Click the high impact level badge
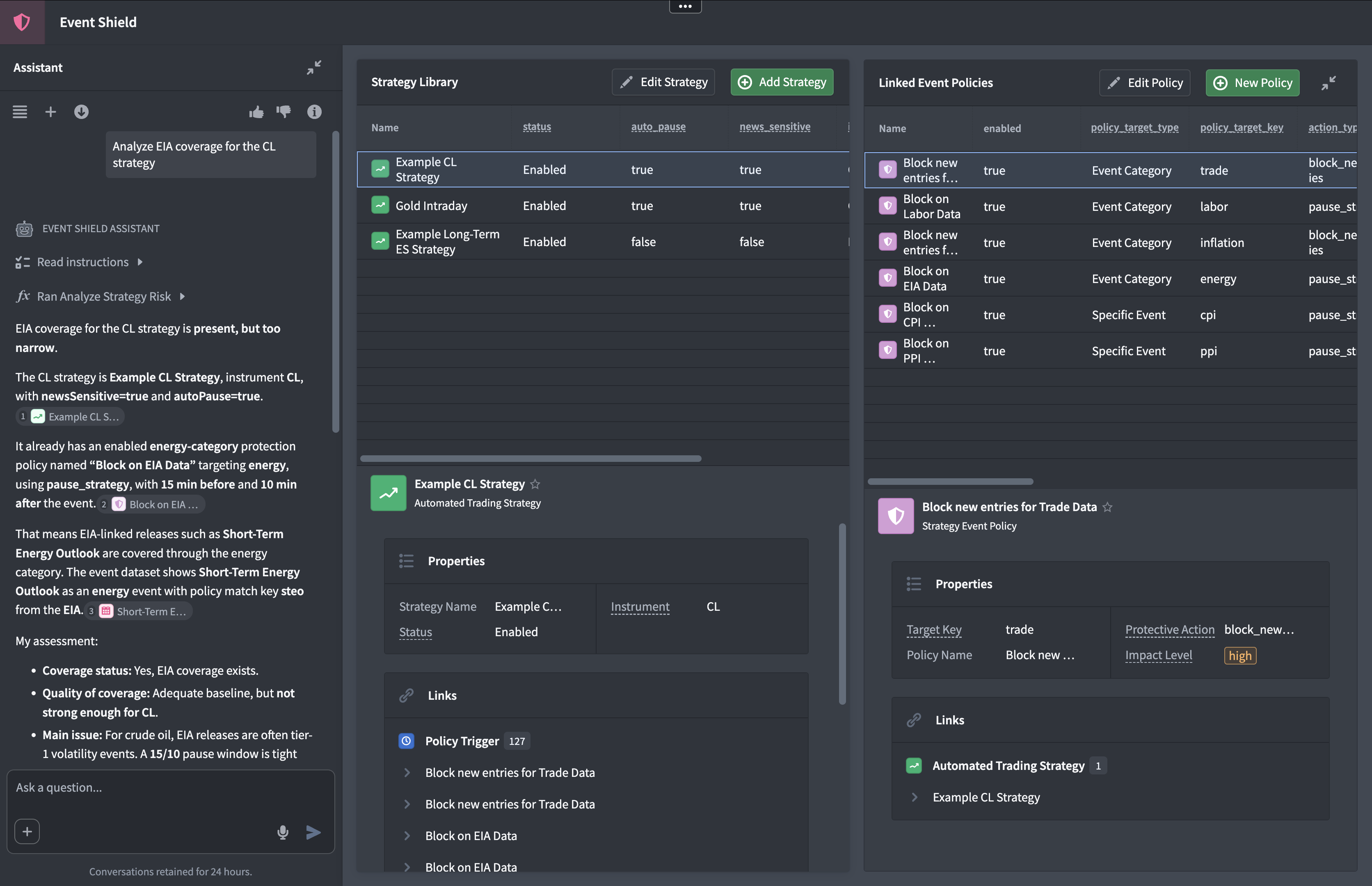This screenshot has height=886, width=1372. 1239,656
